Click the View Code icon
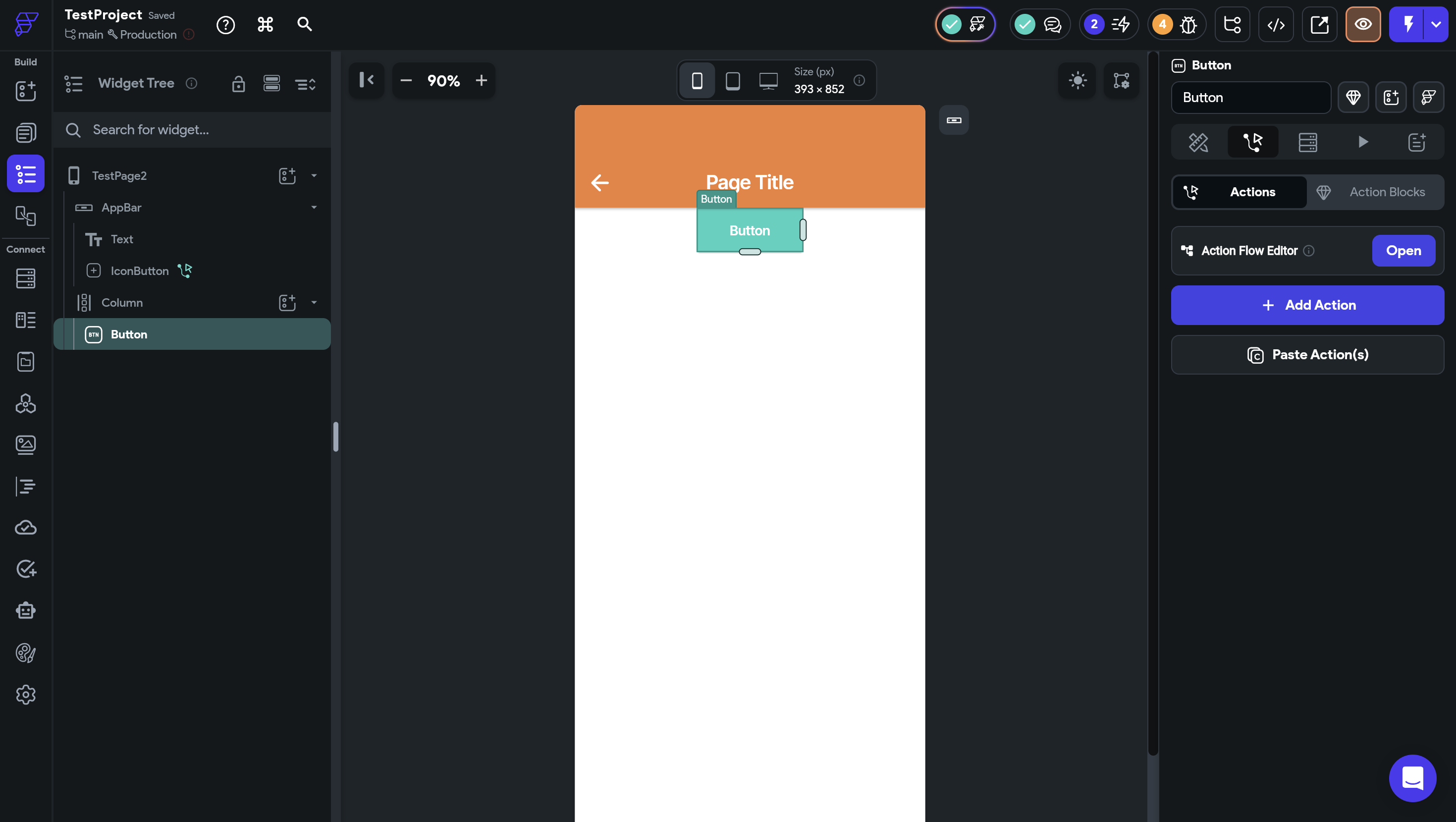 click(x=1276, y=24)
